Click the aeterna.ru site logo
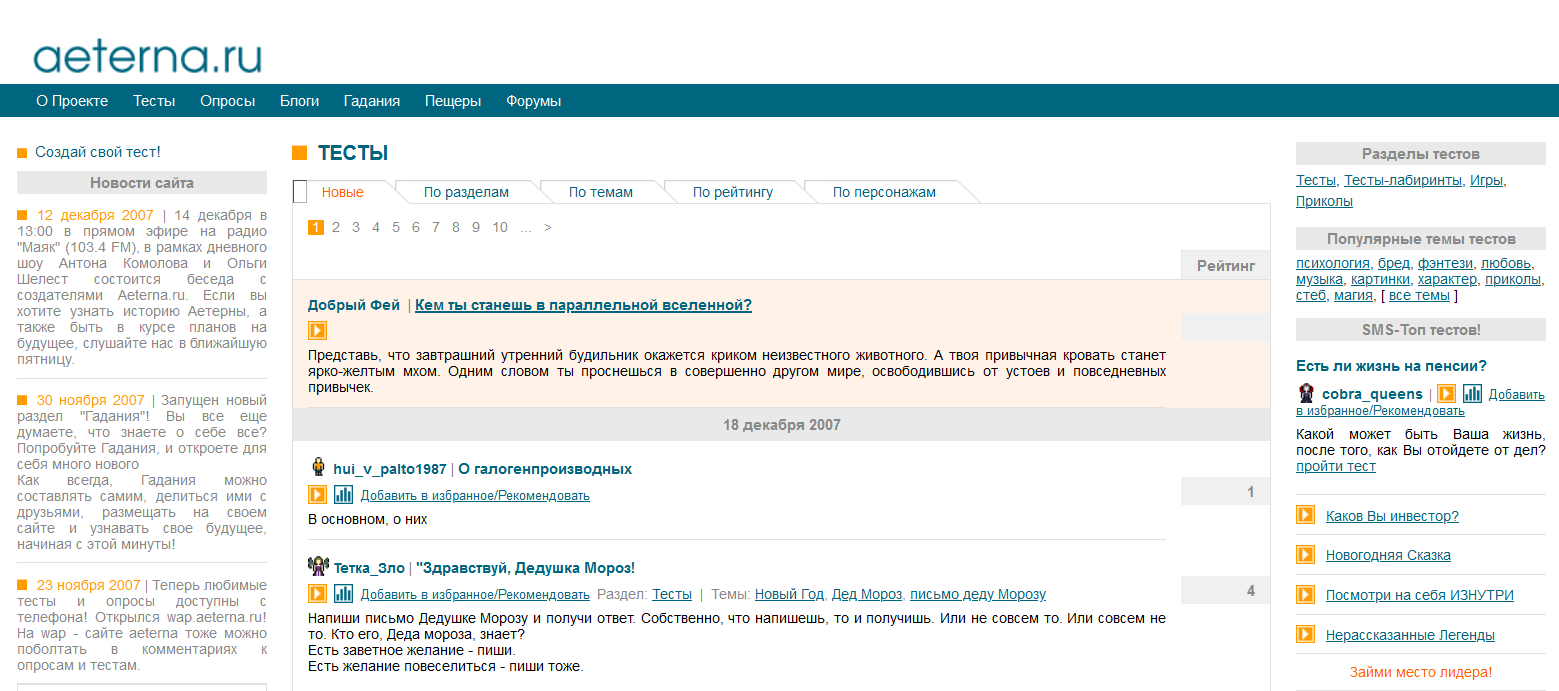 click(x=147, y=56)
